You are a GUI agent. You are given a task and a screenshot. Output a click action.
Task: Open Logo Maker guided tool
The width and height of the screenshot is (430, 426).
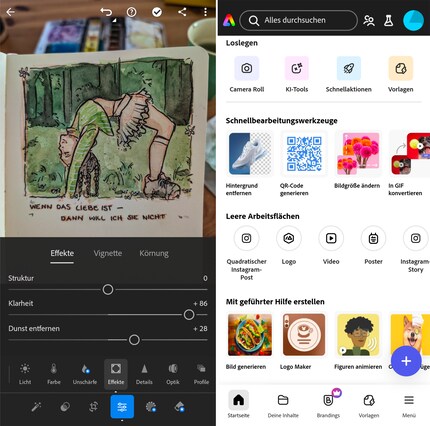tap(304, 341)
